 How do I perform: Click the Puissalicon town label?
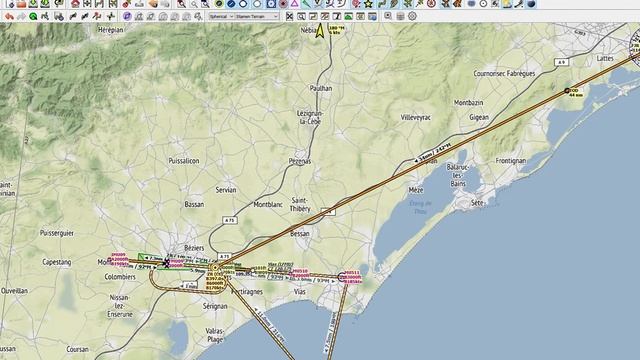tap(184, 161)
